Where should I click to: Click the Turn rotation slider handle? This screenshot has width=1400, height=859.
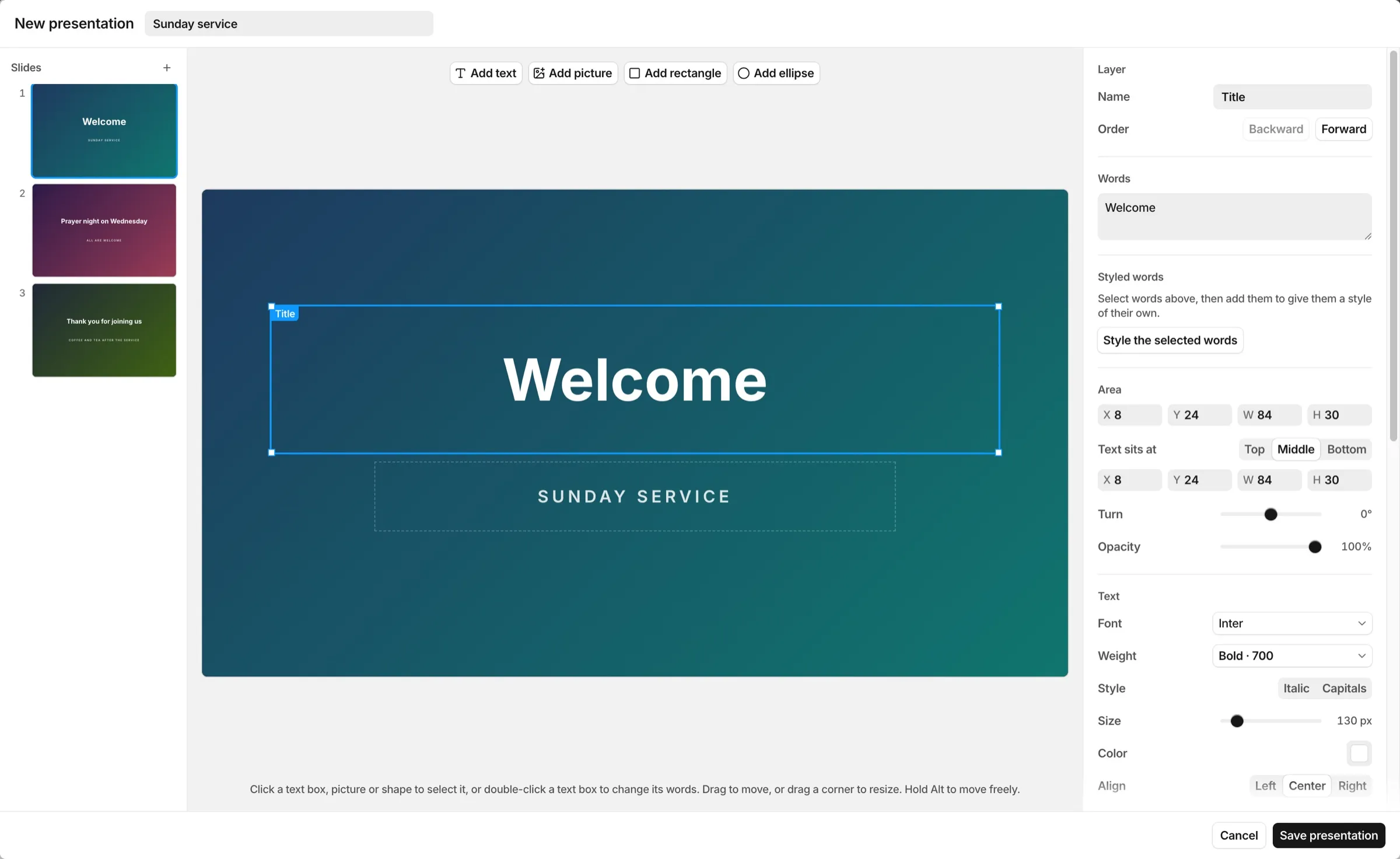pyautogui.click(x=1270, y=514)
